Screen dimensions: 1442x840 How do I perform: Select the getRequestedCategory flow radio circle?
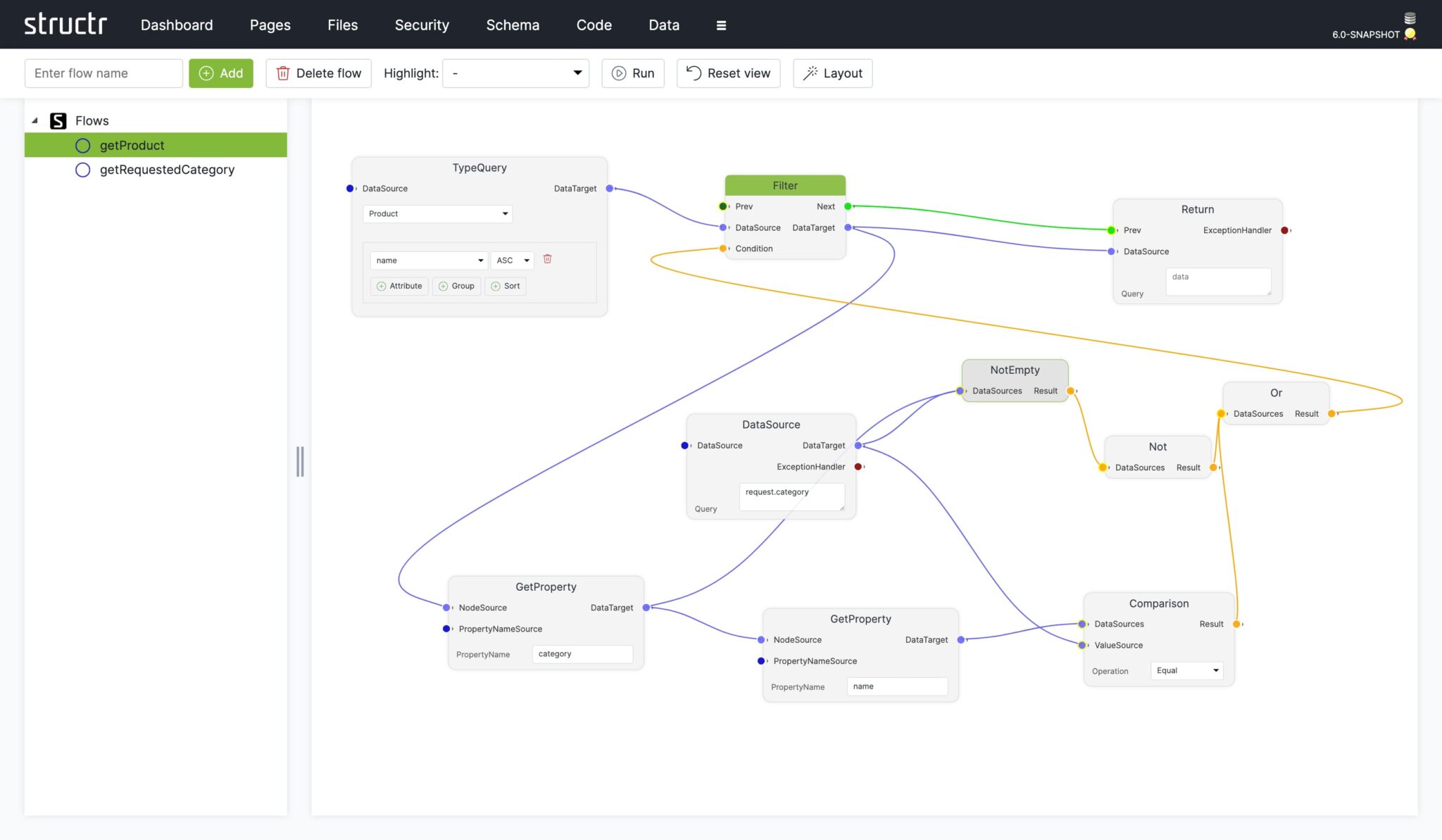(82, 169)
